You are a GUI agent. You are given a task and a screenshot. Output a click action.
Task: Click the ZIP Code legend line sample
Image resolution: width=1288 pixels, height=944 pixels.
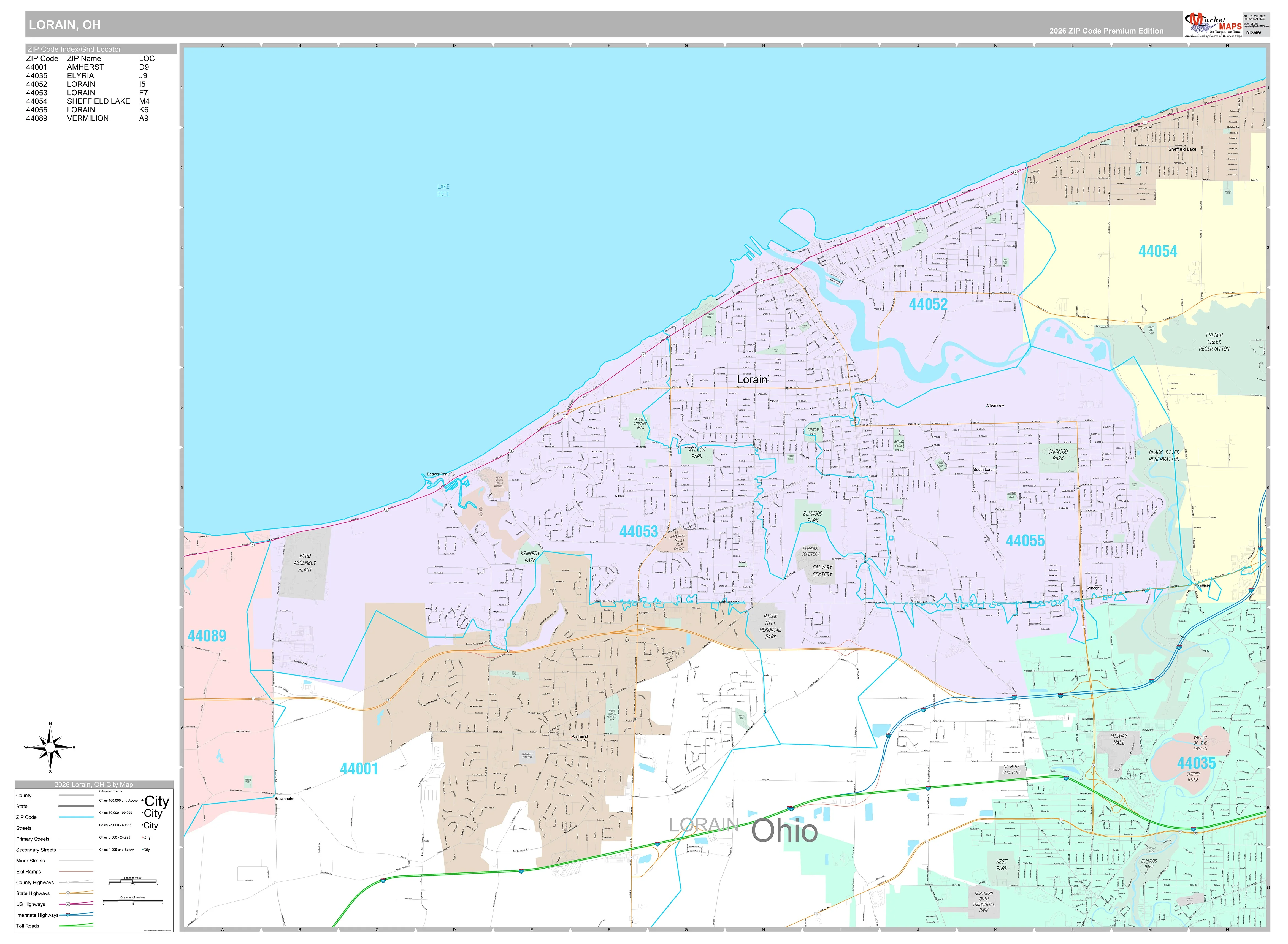(76, 817)
